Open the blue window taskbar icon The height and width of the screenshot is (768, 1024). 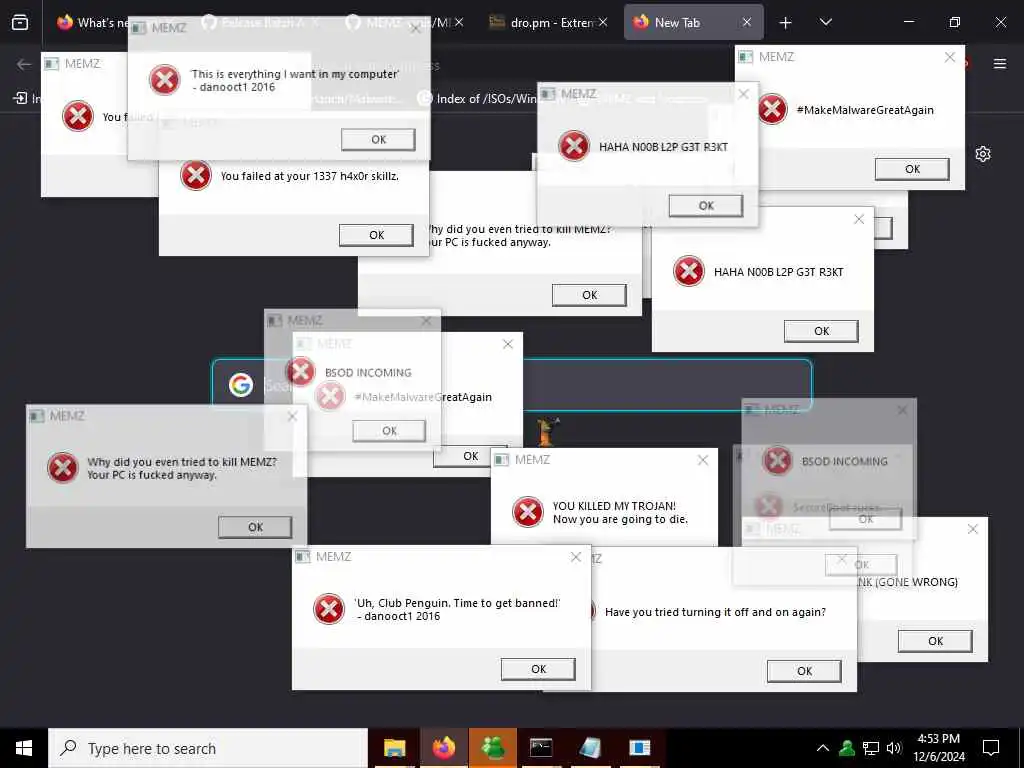pyautogui.click(x=640, y=748)
